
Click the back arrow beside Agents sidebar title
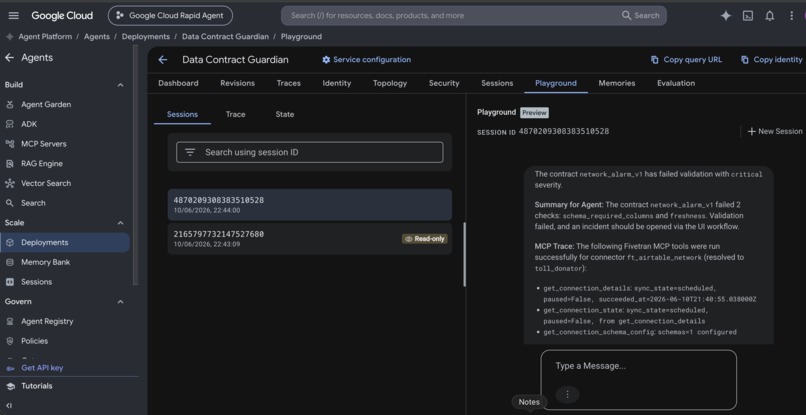(x=9, y=58)
